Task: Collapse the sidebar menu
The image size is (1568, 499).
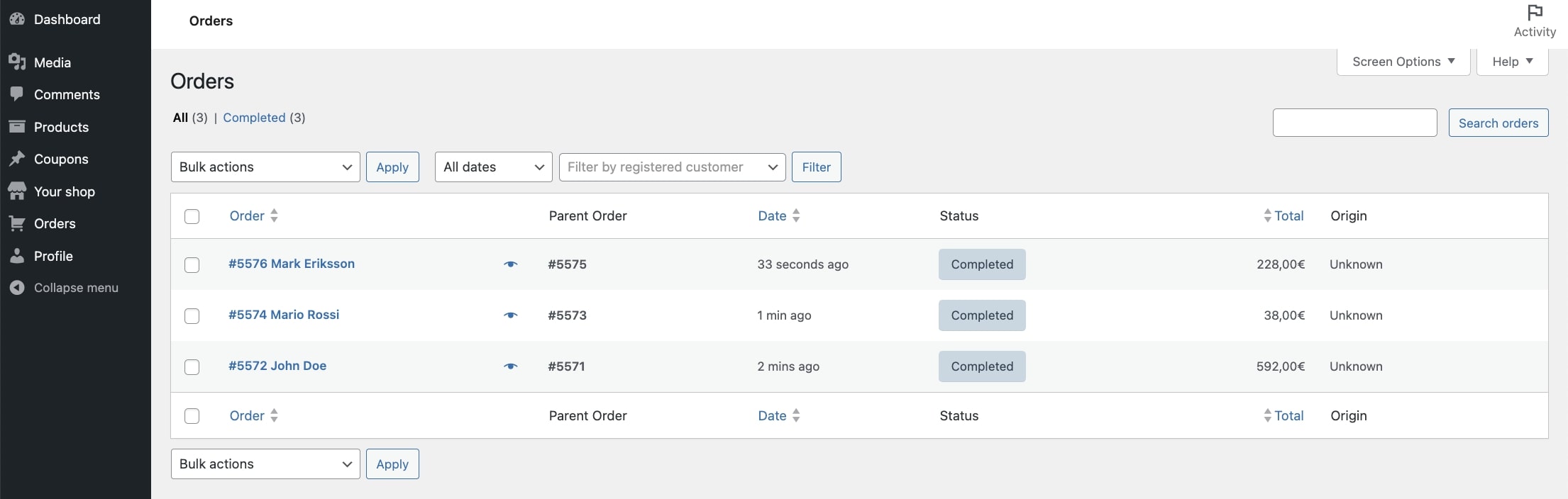Action: (76, 288)
